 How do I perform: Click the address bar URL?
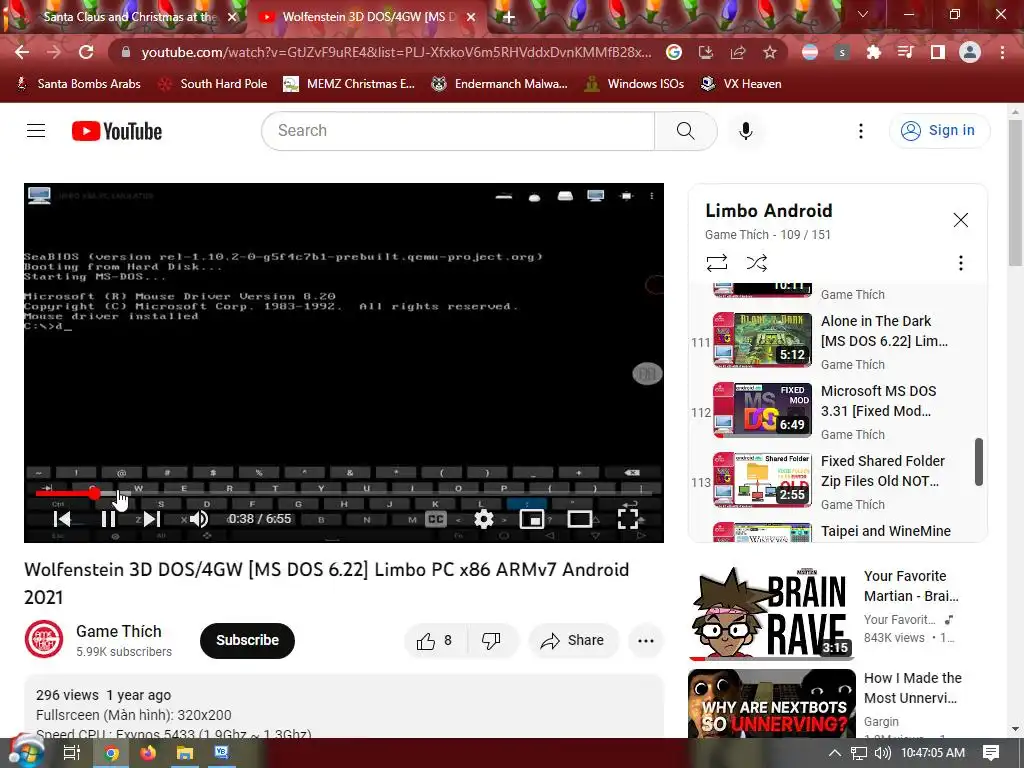click(396, 52)
